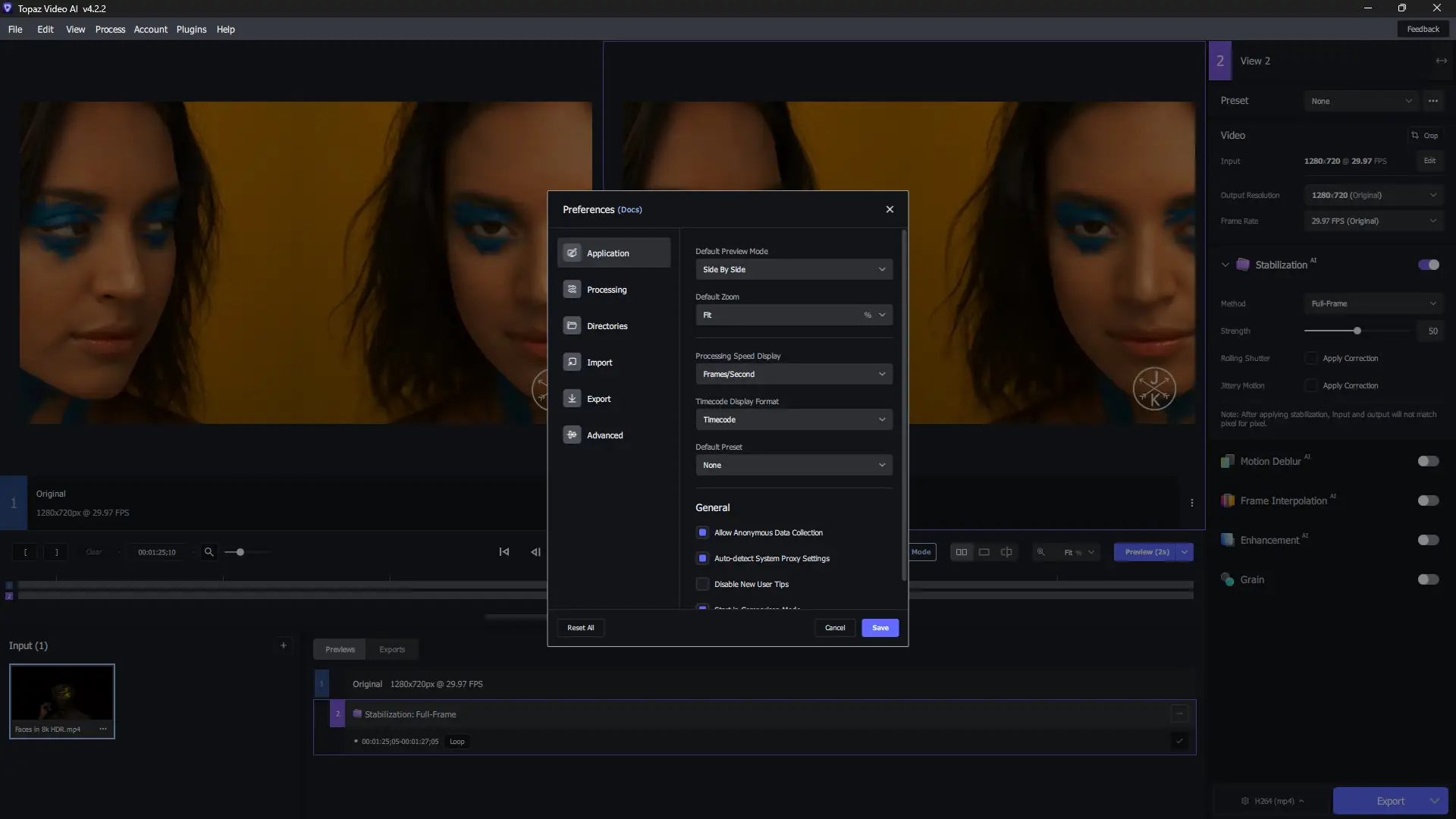Open the Preferences Docs link

click(x=630, y=209)
